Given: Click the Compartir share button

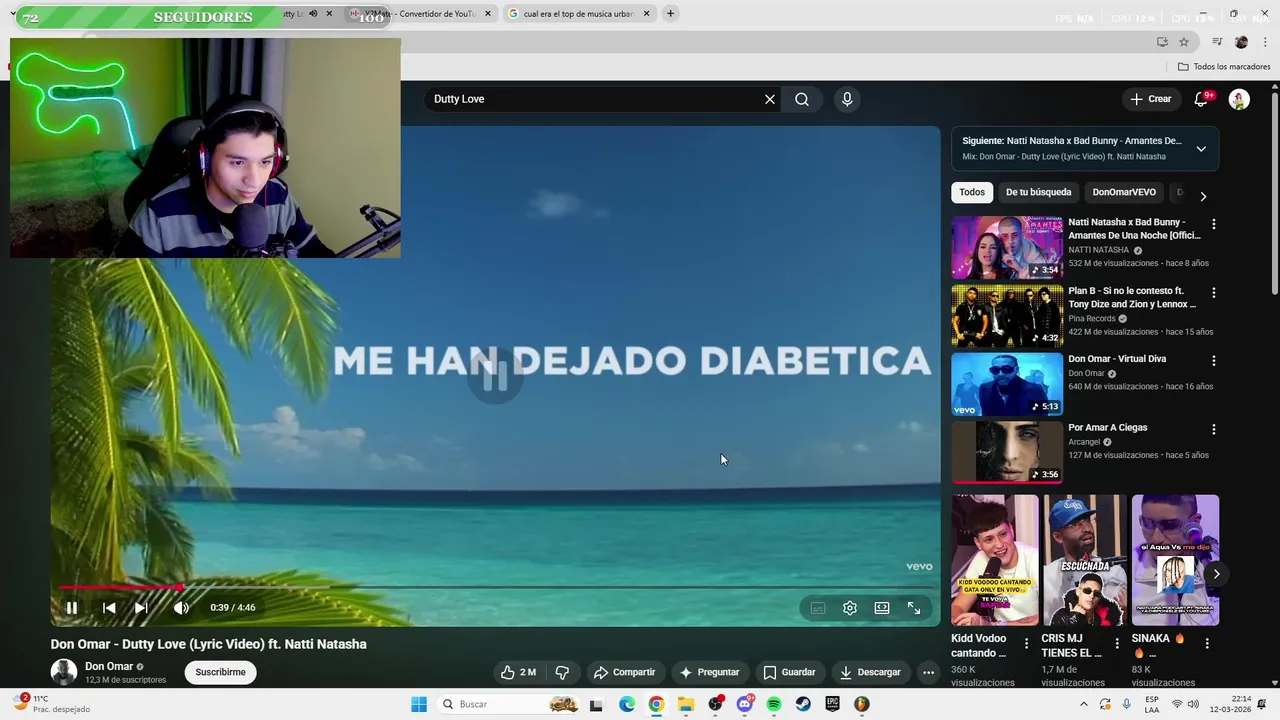Looking at the screenshot, I should (624, 672).
